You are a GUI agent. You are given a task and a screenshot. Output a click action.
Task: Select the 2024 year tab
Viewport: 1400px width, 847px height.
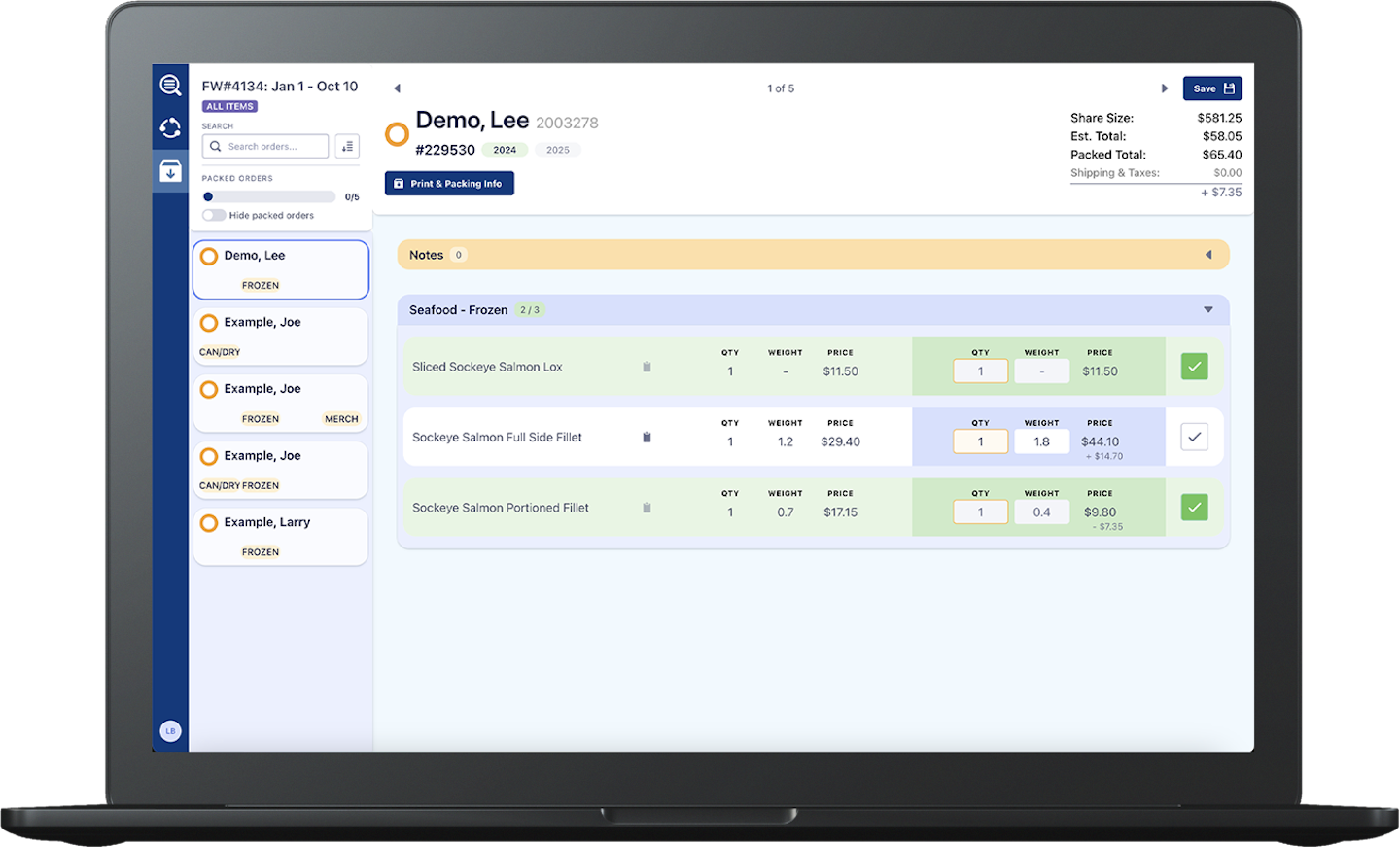click(505, 150)
